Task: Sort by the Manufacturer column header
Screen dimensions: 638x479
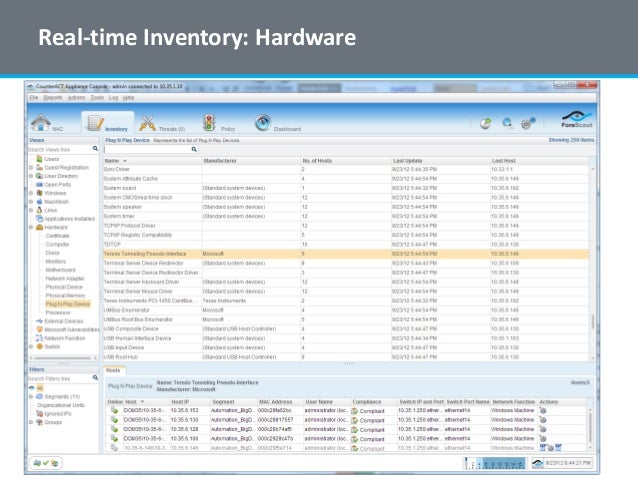Action: 251,161
